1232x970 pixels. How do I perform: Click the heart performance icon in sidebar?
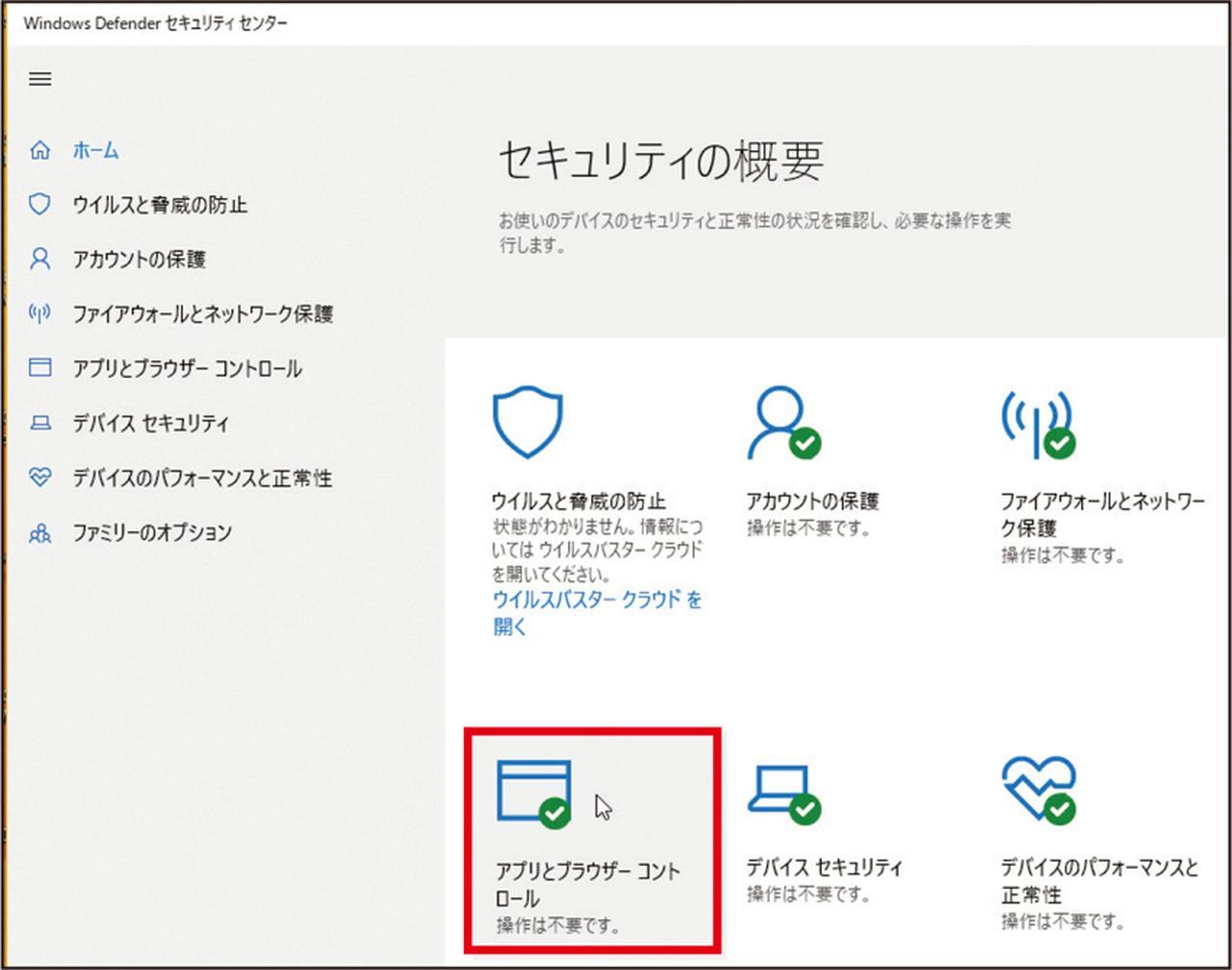pos(39,477)
